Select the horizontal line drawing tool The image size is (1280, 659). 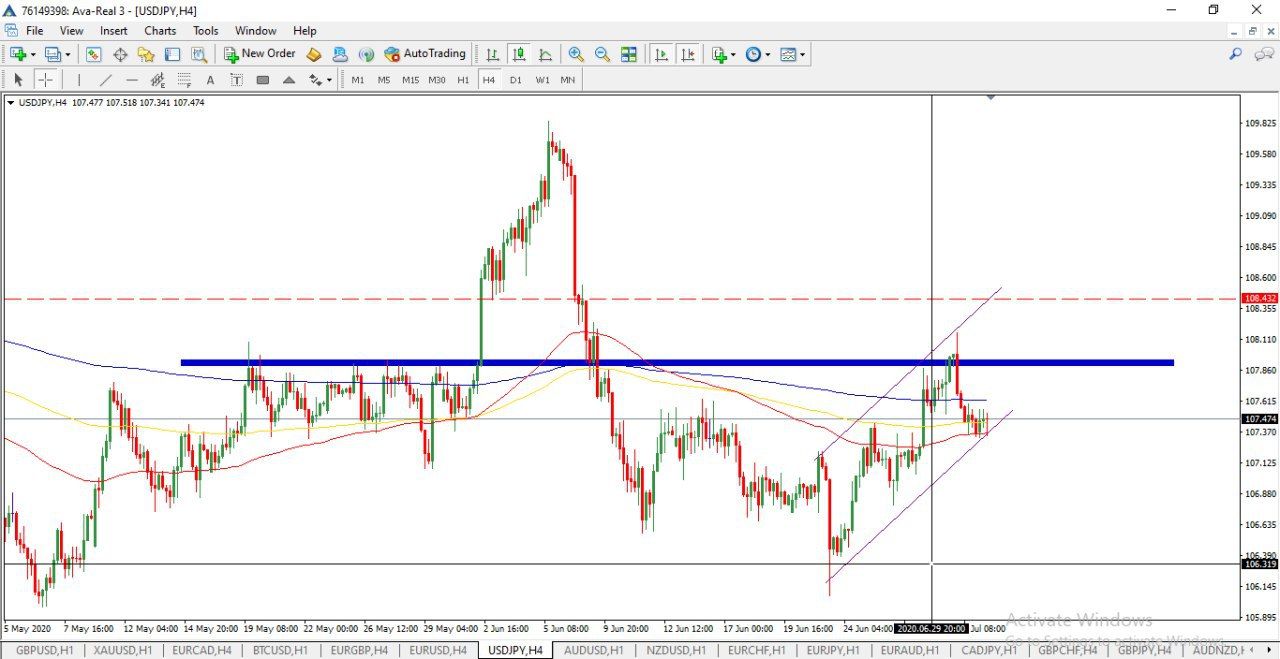(x=131, y=80)
